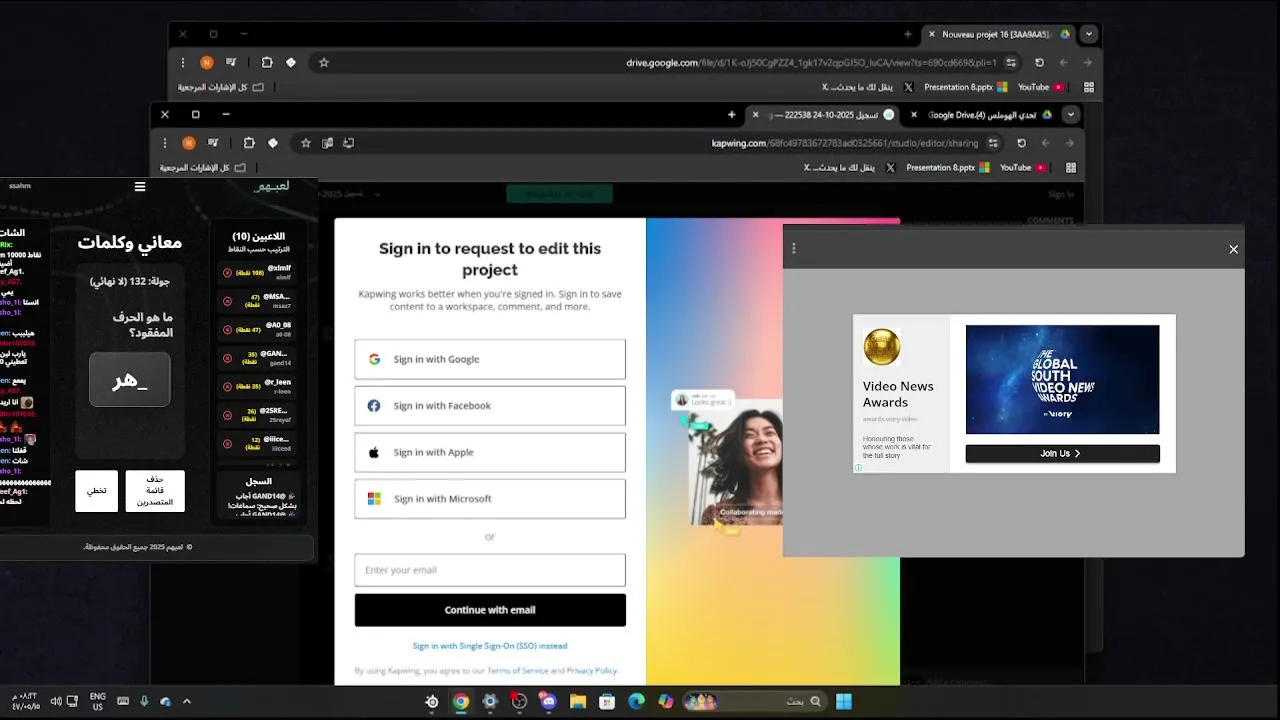The width and height of the screenshot is (1280, 720).
Task: Select Nouveau projet 16 tab in Drive window
Action: (1000, 34)
